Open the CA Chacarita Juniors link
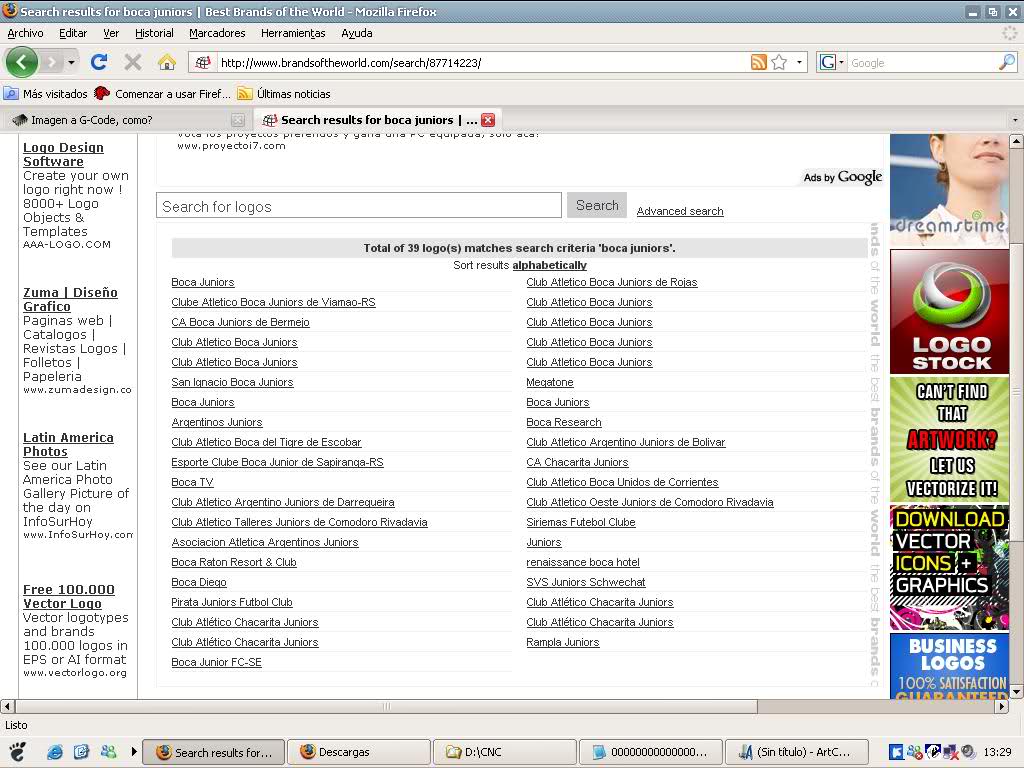 click(x=577, y=462)
